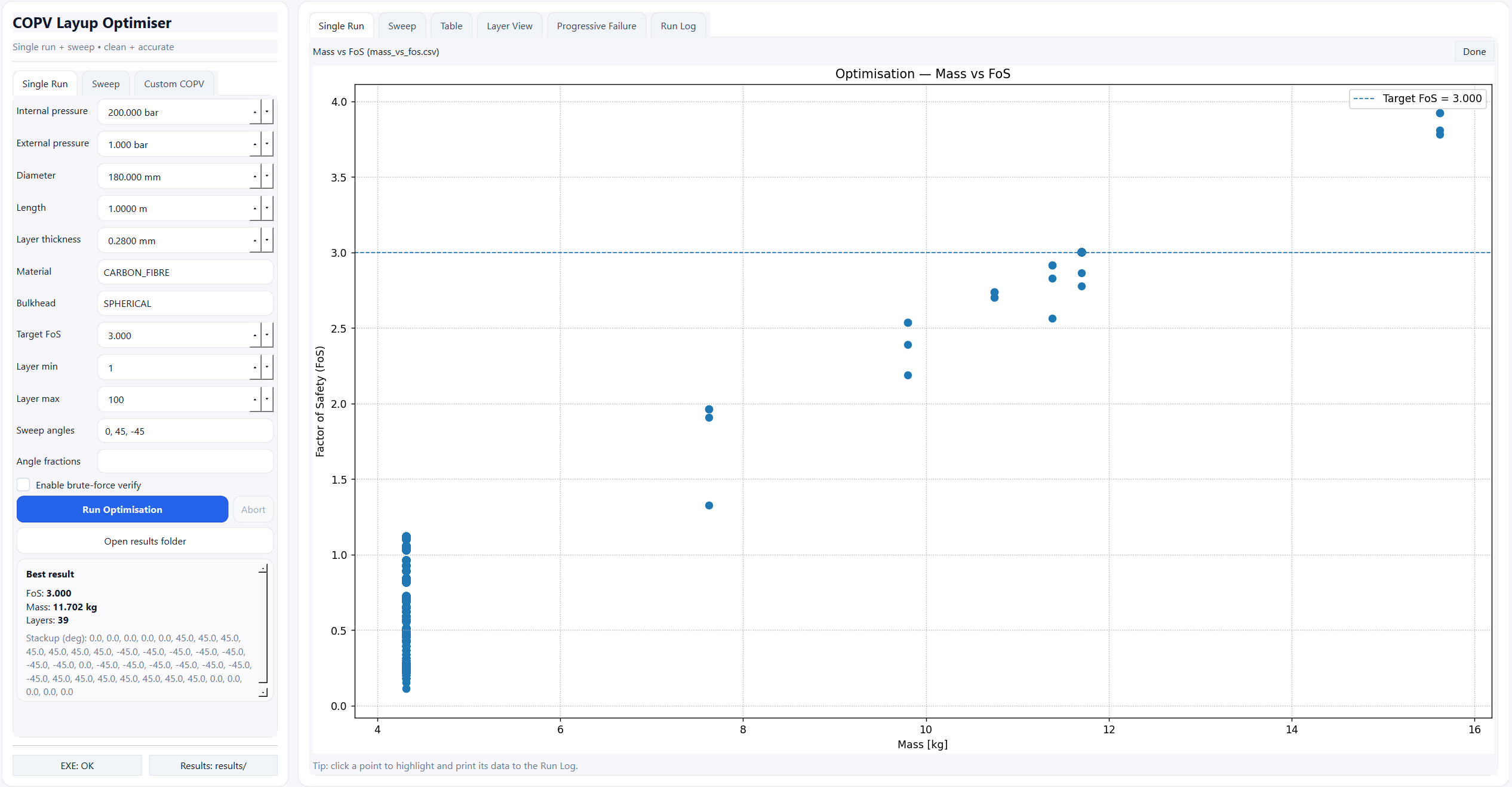Increase Layer min with up arrow
This screenshot has height=787, width=1512.
tap(255, 367)
